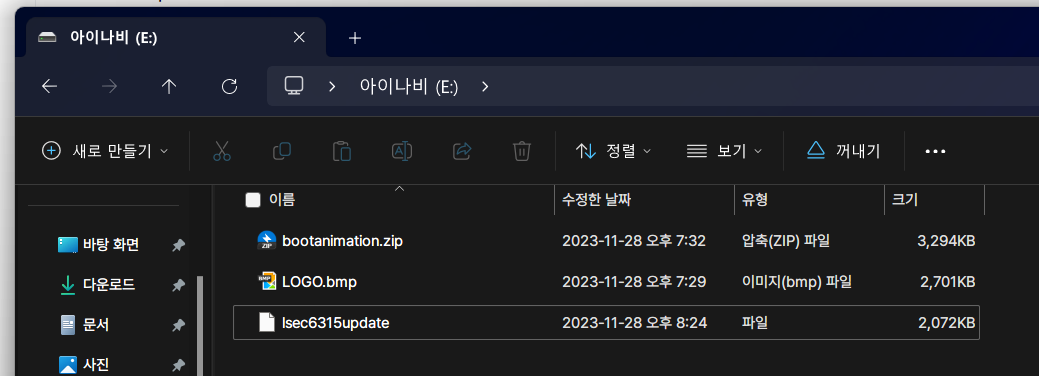Click the lsec6315update blank file icon
The image size is (1039, 376).
point(266,323)
